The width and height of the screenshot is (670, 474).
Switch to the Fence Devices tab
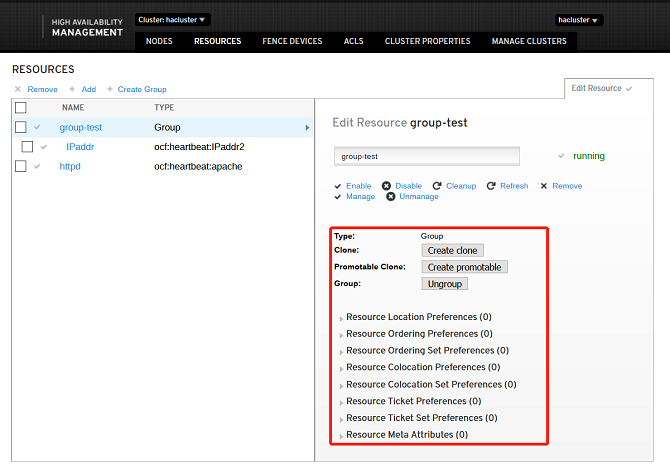(290, 41)
